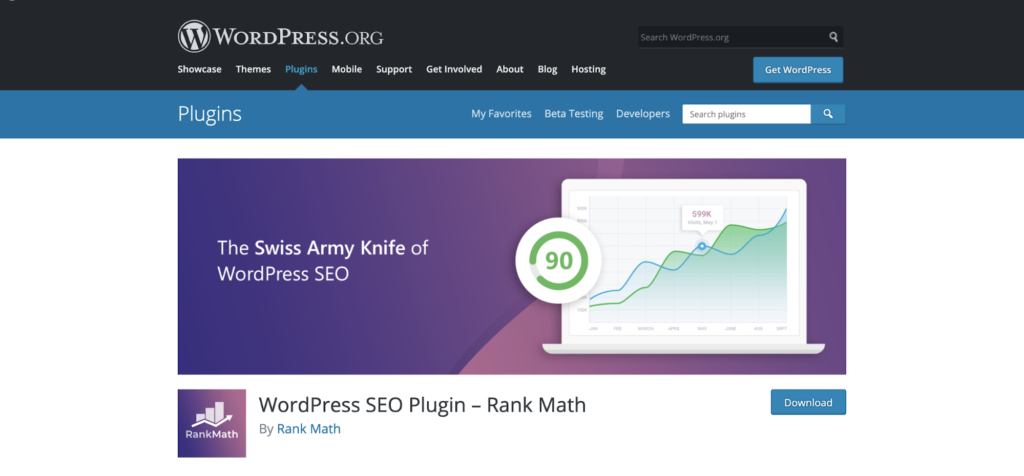Click the Swiss Army Knife banner image
Image resolution: width=1024 pixels, height=476 pixels.
click(512, 266)
